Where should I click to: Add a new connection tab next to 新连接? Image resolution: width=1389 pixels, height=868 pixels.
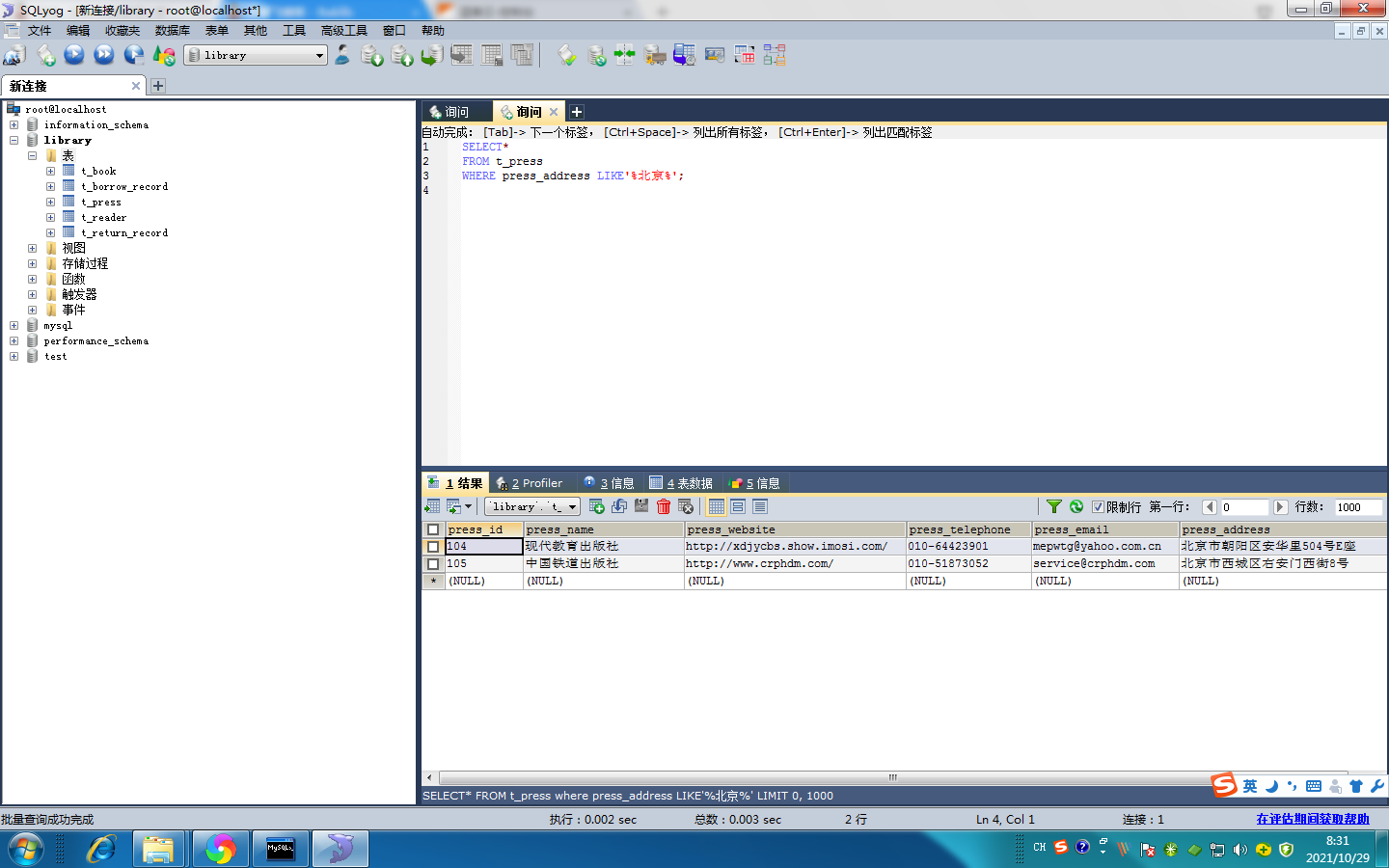(x=158, y=86)
